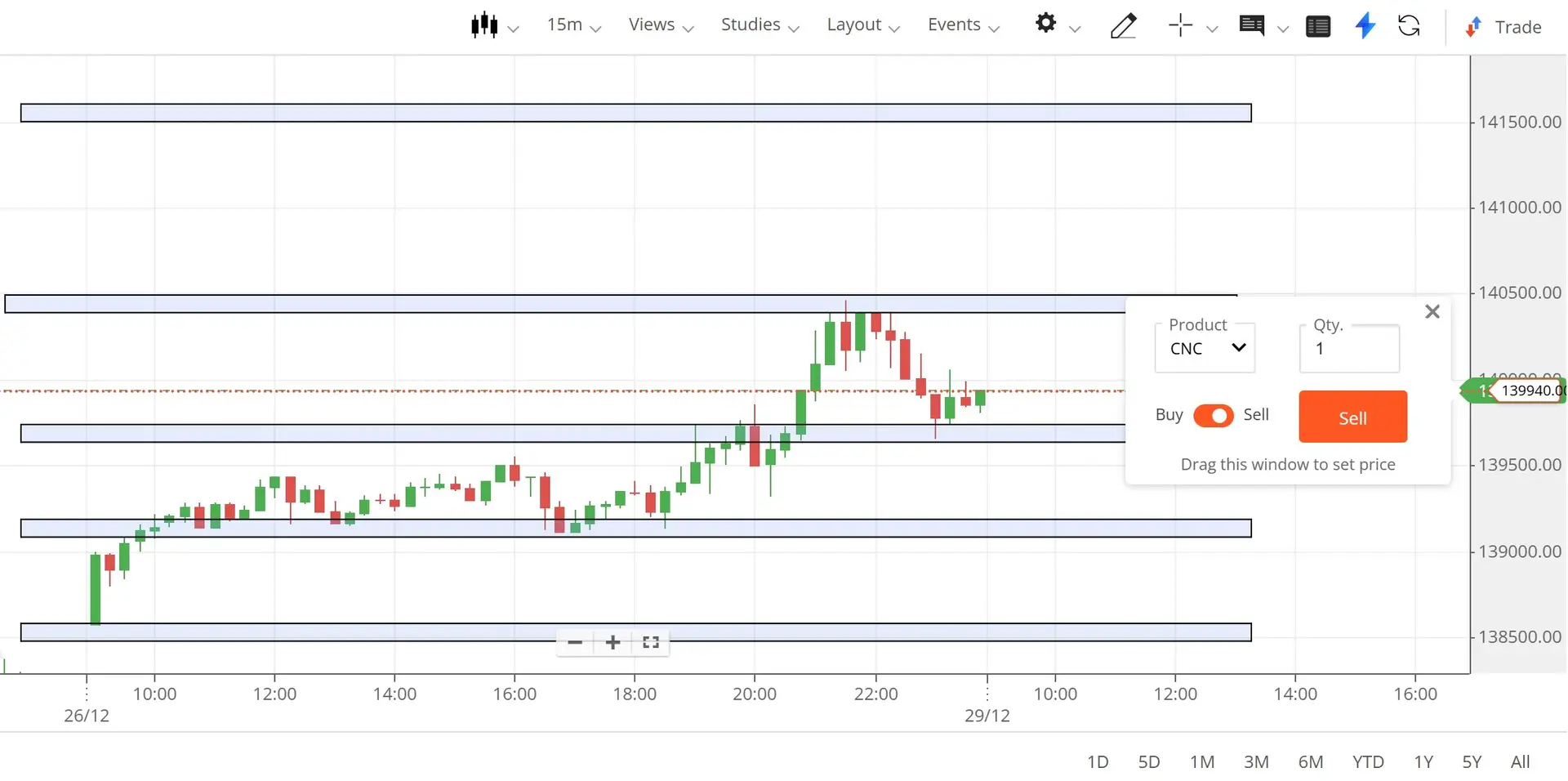1568x781 pixels.
Task: Open the comment bubble chart icon
Action: [x=1251, y=25]
